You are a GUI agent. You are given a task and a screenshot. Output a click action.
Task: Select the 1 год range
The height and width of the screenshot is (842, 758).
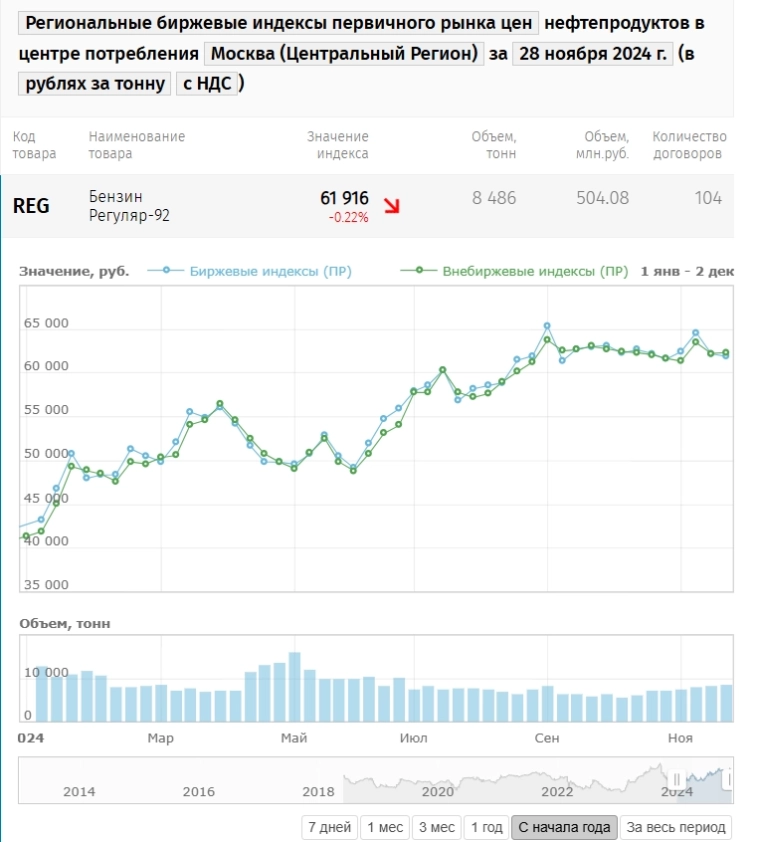(486, 828)
